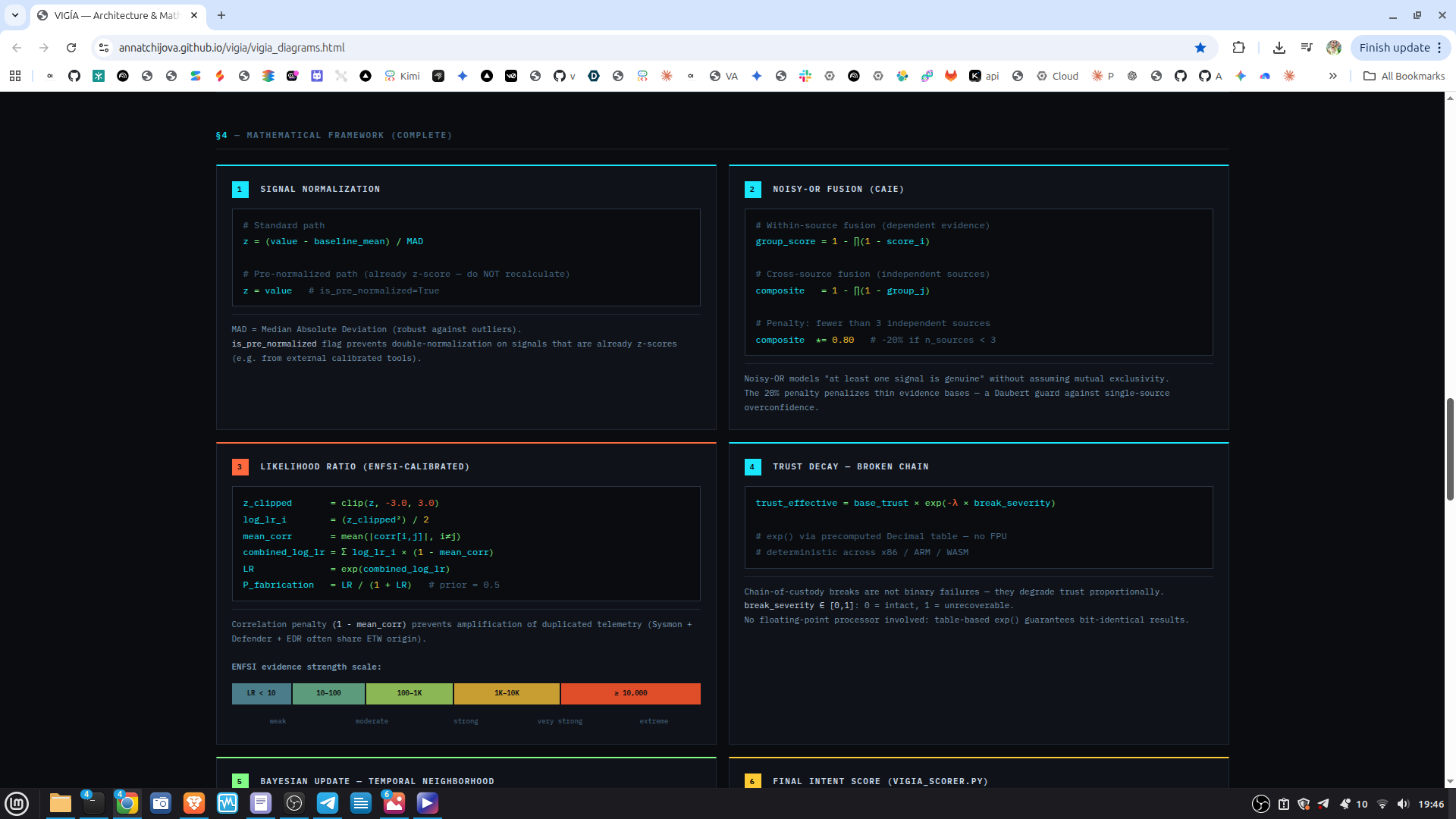Bookmark star icon in address bar
Screen dimensions: 1456x819
coord(1200,48)
